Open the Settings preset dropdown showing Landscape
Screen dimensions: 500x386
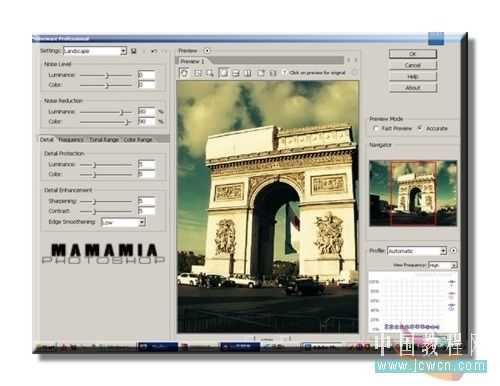click(x=95, y=51)
